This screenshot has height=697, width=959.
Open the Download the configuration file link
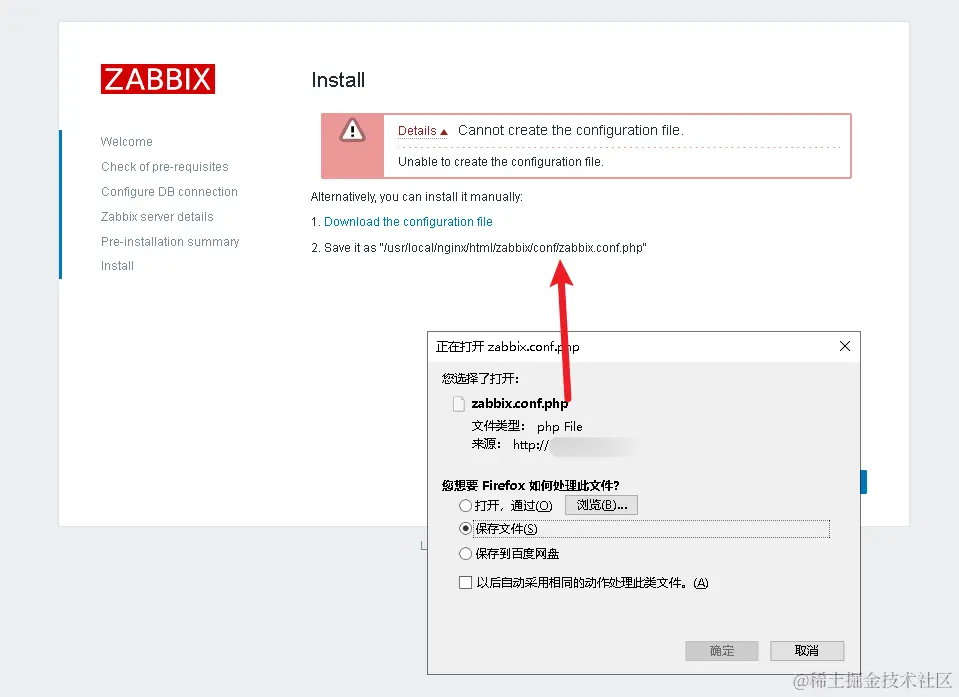[x=408, y=222]
